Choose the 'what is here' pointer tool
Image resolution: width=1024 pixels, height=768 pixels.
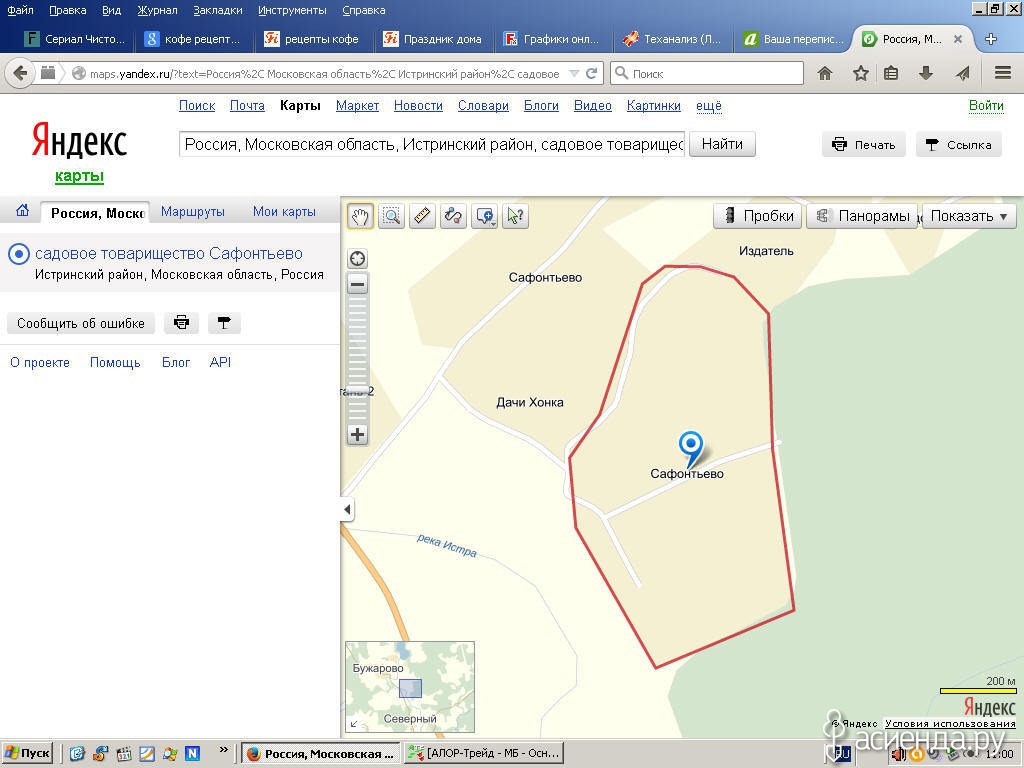515,216
